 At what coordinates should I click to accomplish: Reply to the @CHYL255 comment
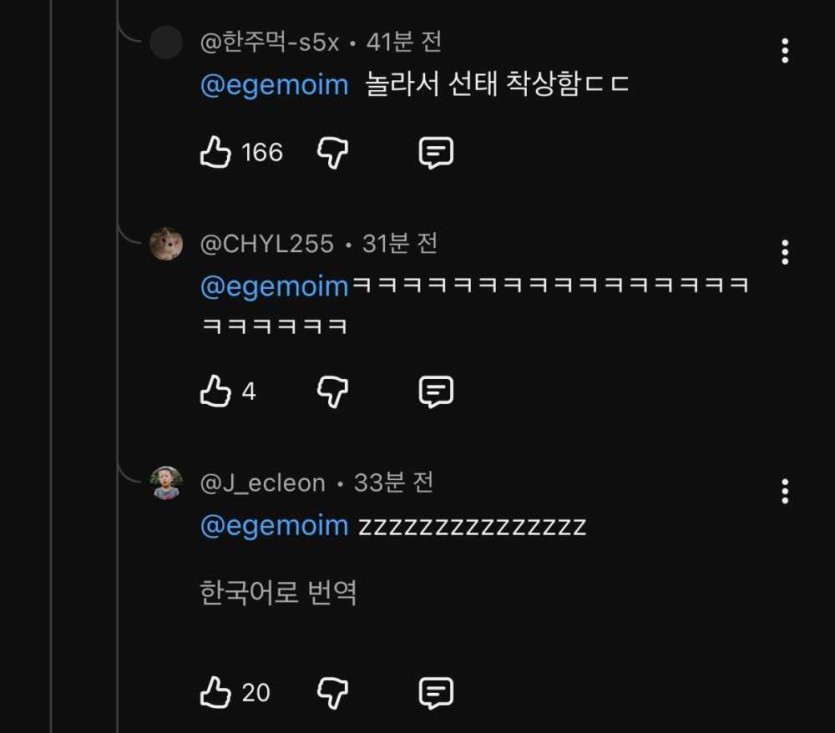point(435,391)
